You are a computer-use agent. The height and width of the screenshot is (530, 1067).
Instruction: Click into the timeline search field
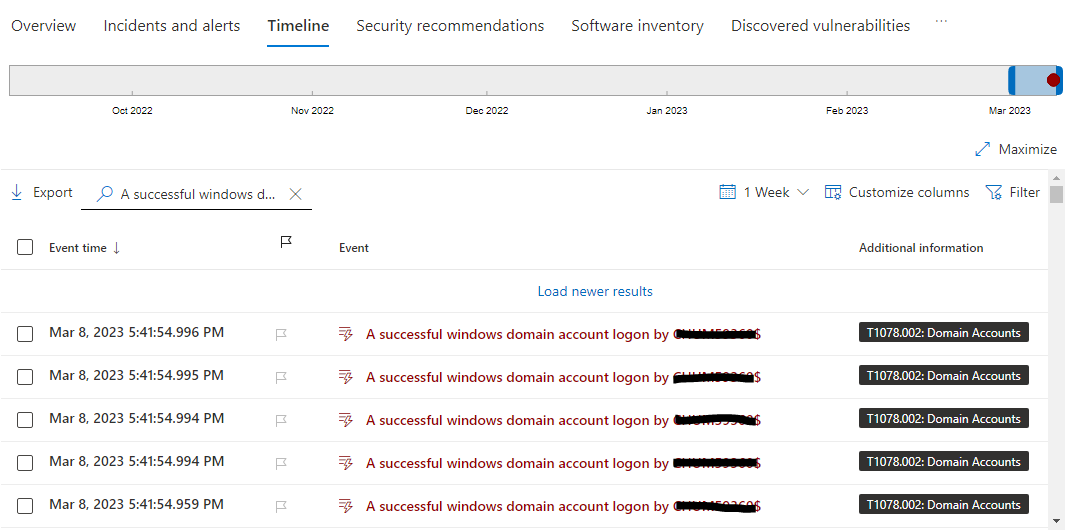(x=198, y=194)
